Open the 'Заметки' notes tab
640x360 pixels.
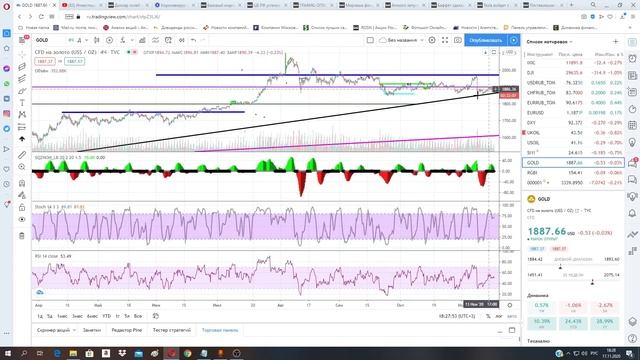pyautogui.click(x=91, y=330)
